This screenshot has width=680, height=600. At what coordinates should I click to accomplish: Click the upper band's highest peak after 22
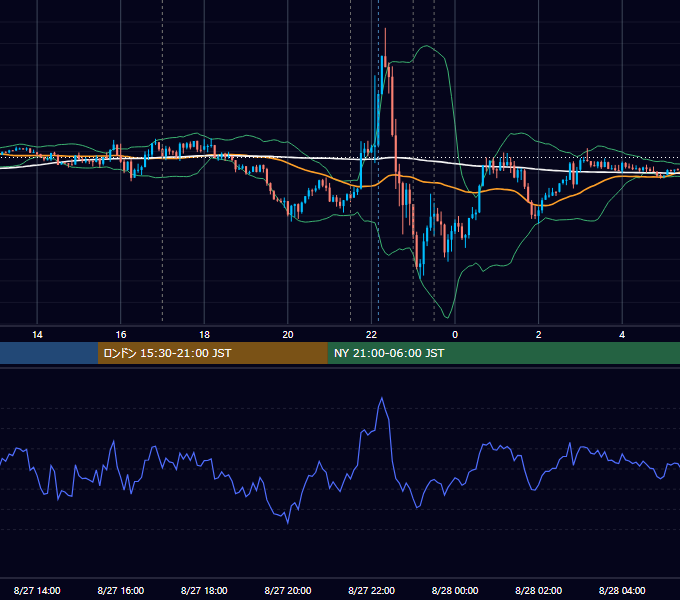click(427, 46)
